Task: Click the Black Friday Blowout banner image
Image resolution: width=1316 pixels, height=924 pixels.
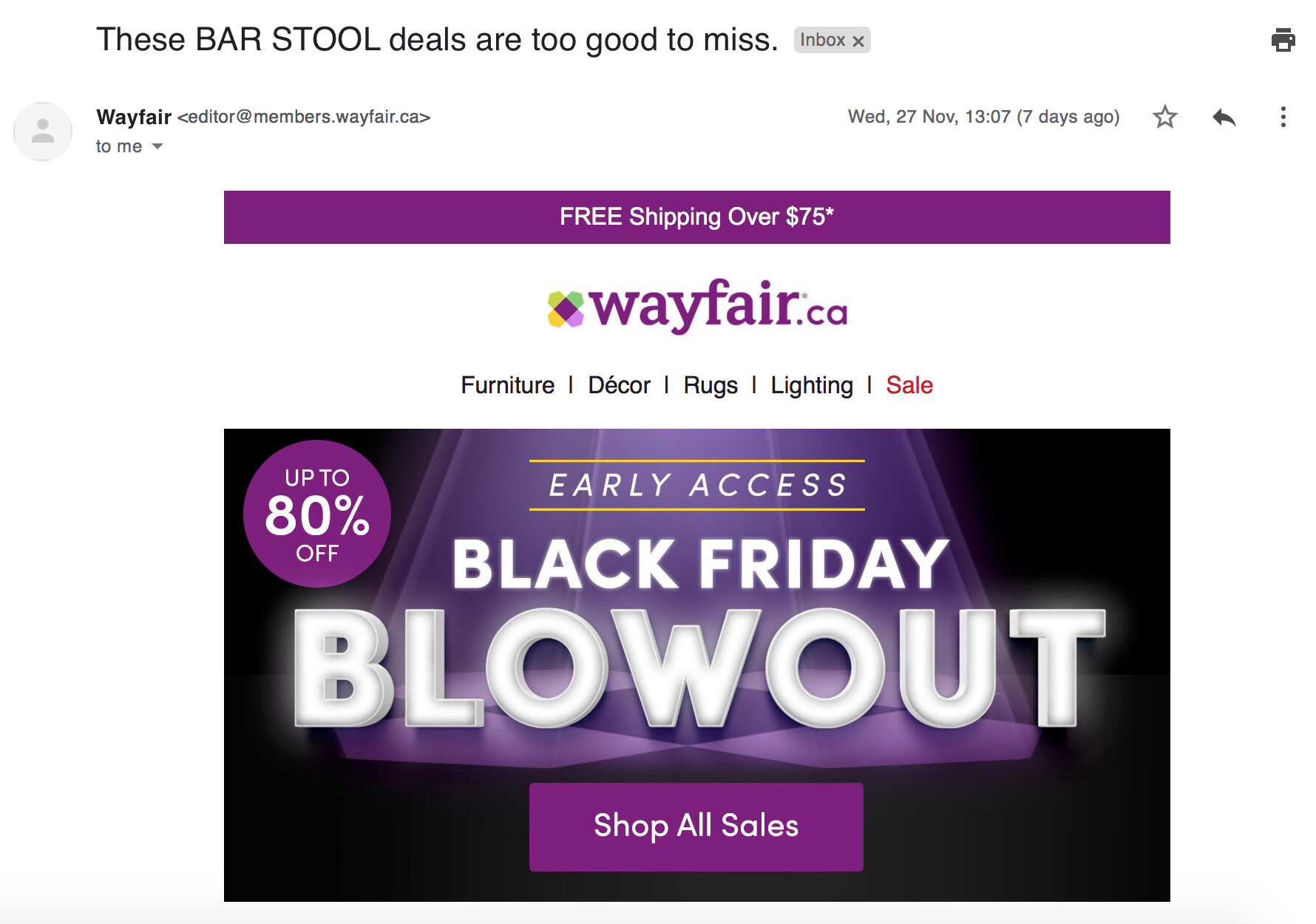Action: click(x=697, y=665)
